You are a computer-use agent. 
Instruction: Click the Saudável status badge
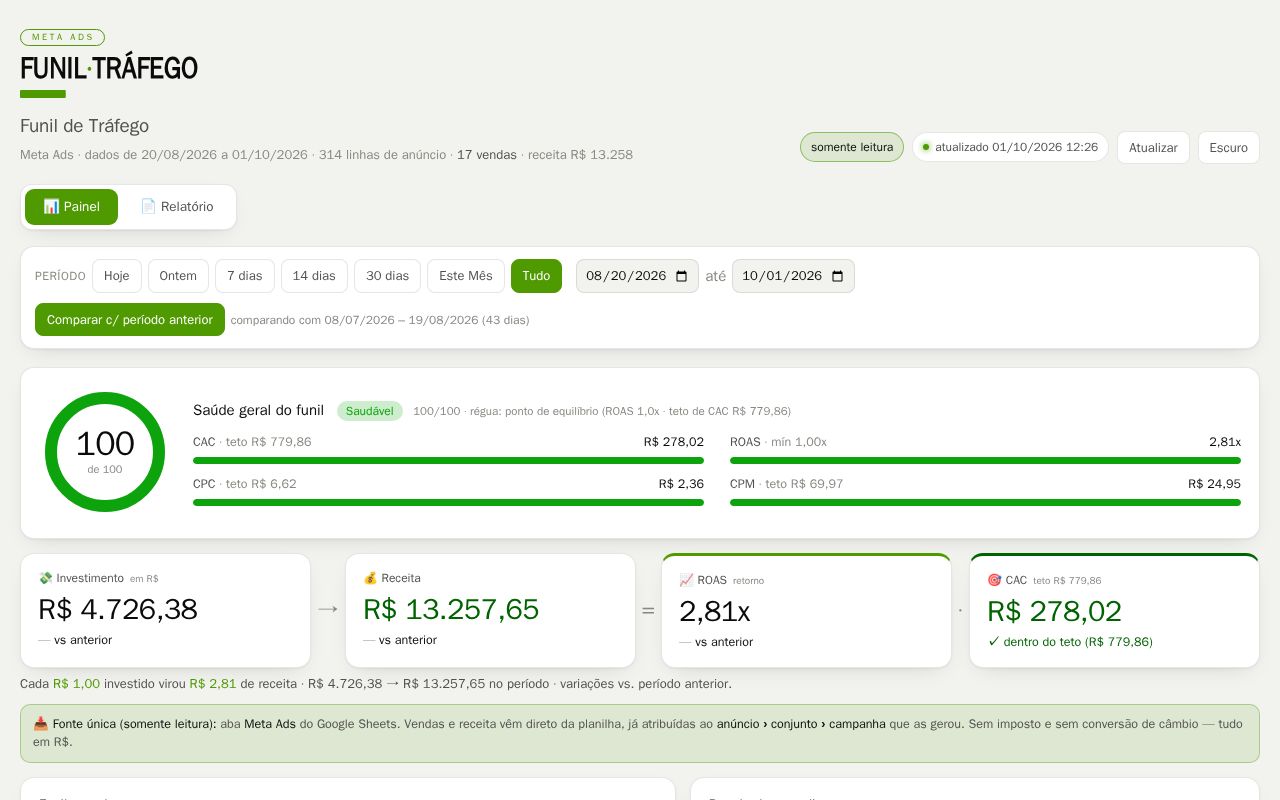point(370,411)
